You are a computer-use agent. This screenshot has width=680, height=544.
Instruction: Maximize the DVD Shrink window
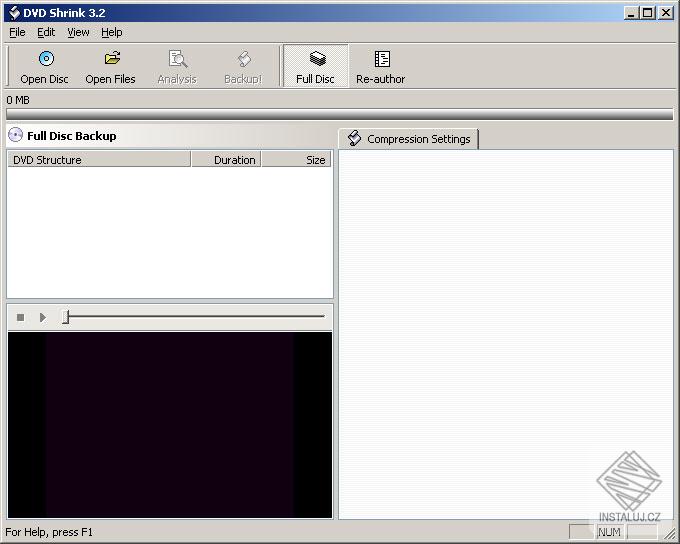(647, 13)
